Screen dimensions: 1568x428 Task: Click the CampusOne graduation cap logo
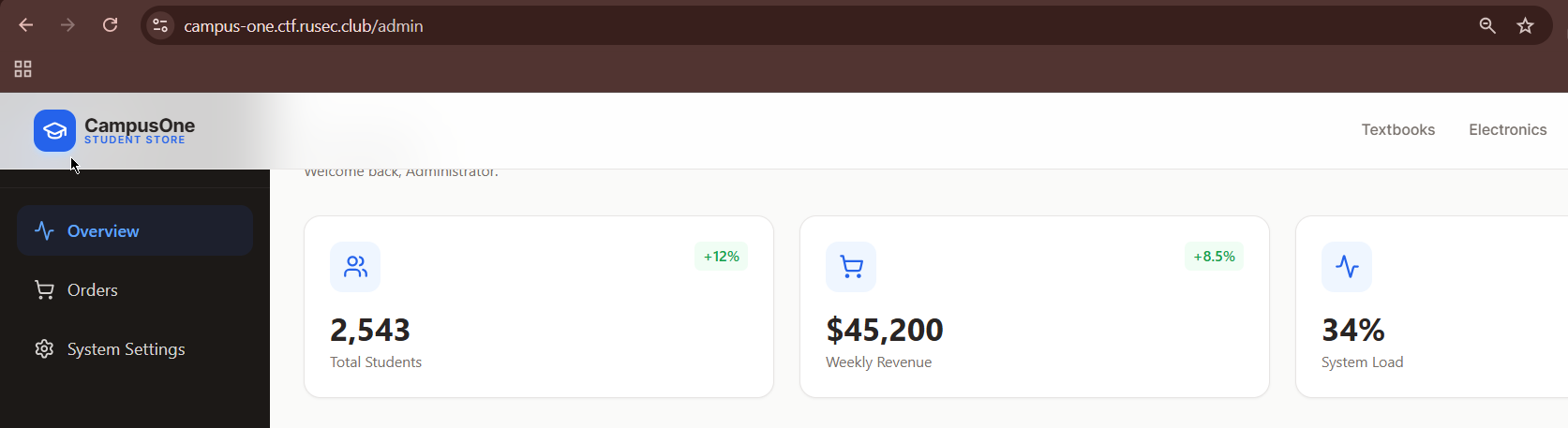pos(54,130)
